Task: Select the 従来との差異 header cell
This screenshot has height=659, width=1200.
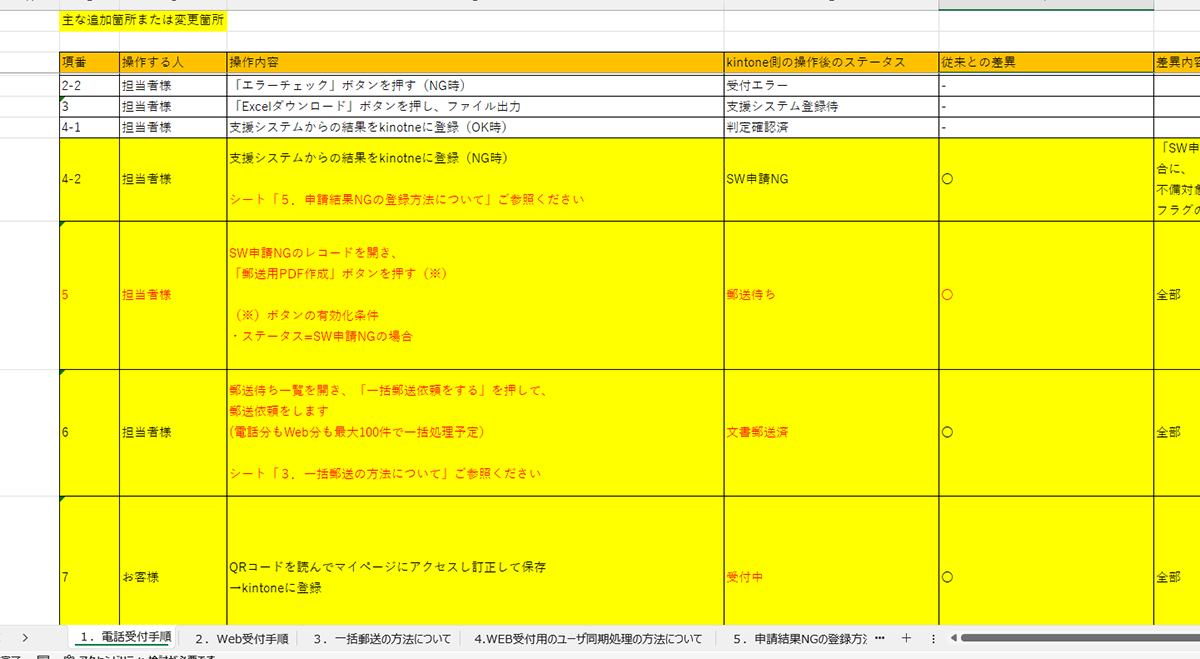Action: coord(1046,62)
